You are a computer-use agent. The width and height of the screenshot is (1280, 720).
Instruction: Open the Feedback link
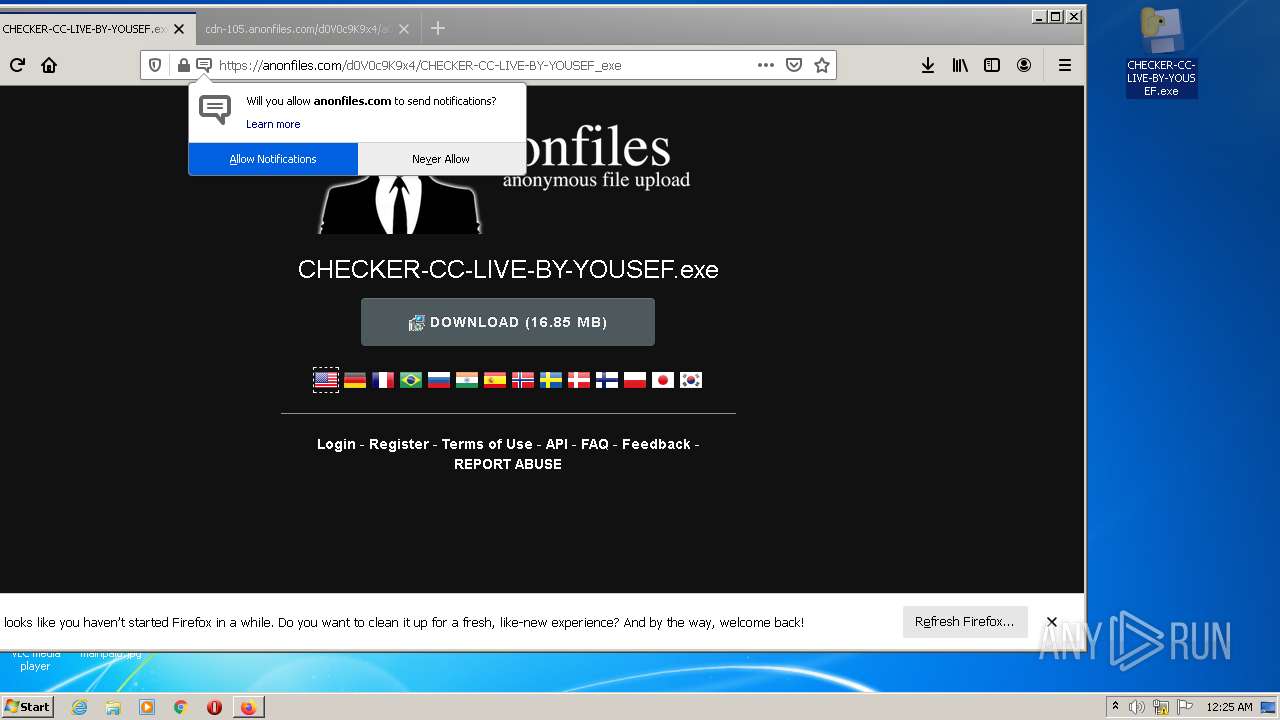pos(656,444)
